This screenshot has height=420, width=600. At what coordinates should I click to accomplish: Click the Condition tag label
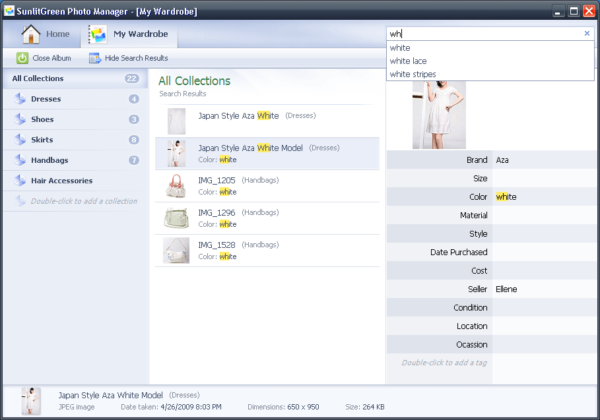tap(470, 308)
